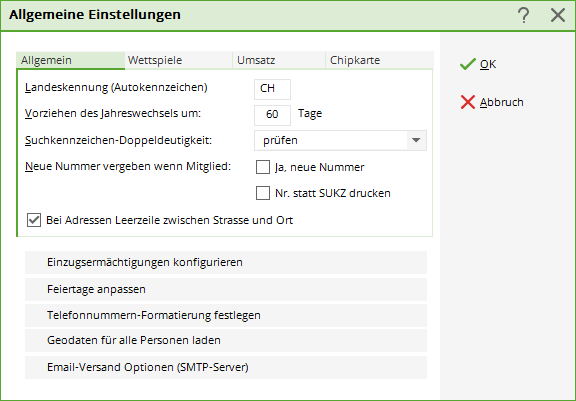Click the green OK checkmark icon
The height and width of the screenshot is (401, 576).
click(468, 65)
